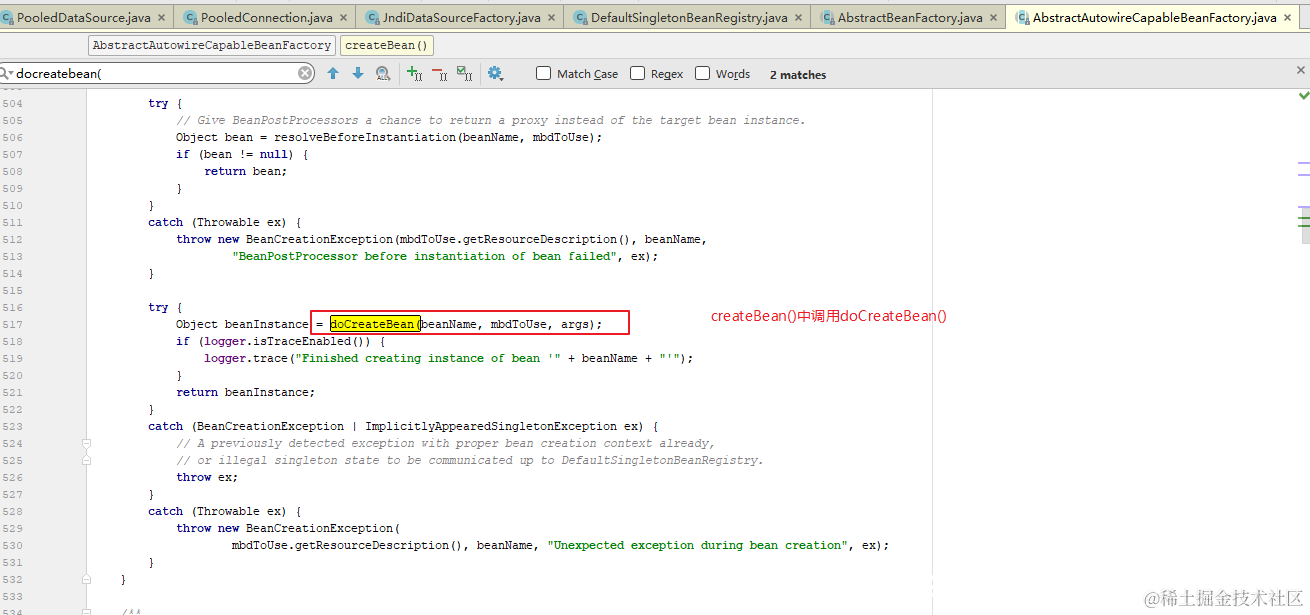Screen dimensions: 1310x615
Task: Close the PooledConnection.java tab
Action: click(344, 18)
